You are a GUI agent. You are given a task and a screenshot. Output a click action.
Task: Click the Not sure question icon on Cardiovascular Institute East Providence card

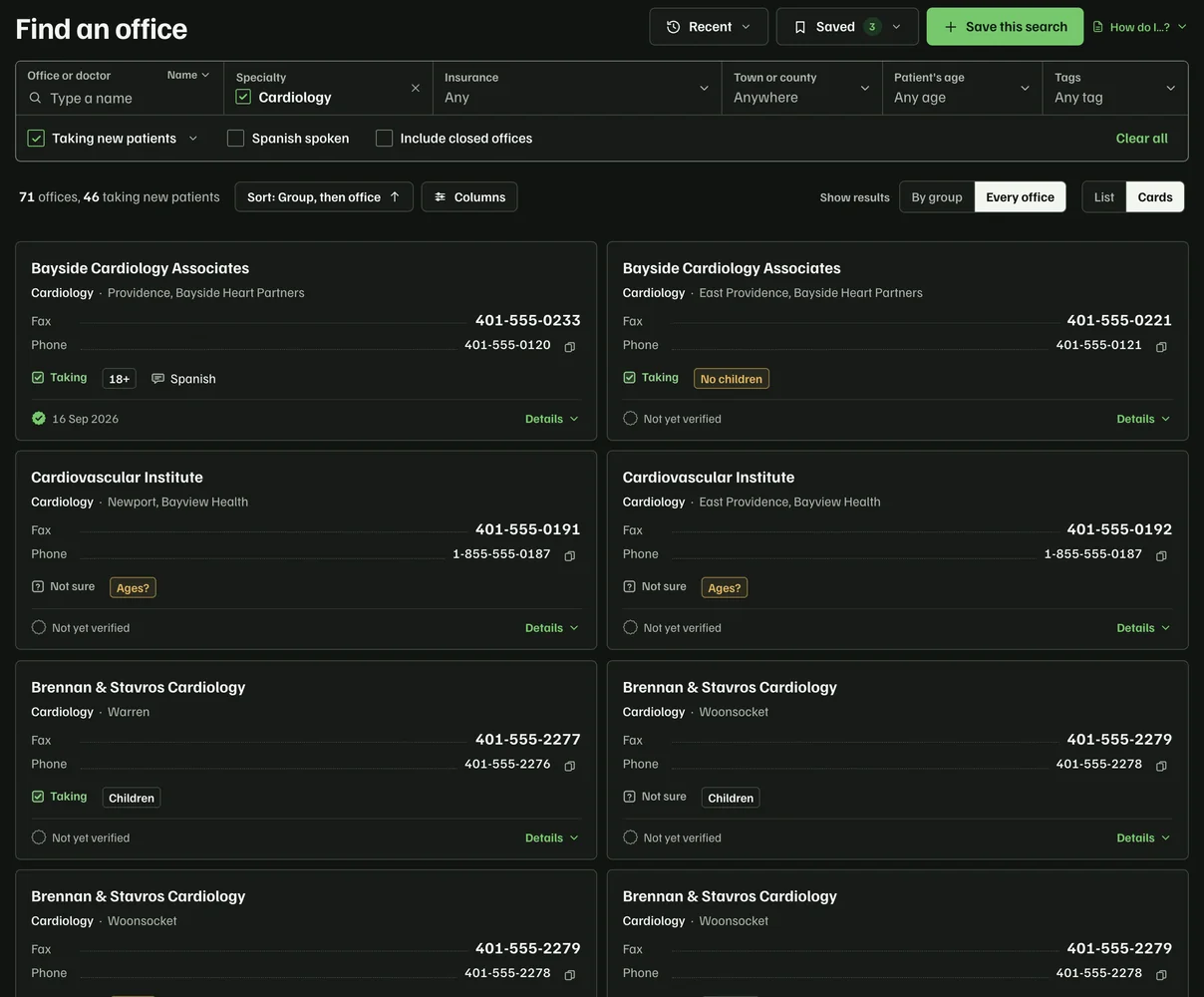[x=629, y=587]
